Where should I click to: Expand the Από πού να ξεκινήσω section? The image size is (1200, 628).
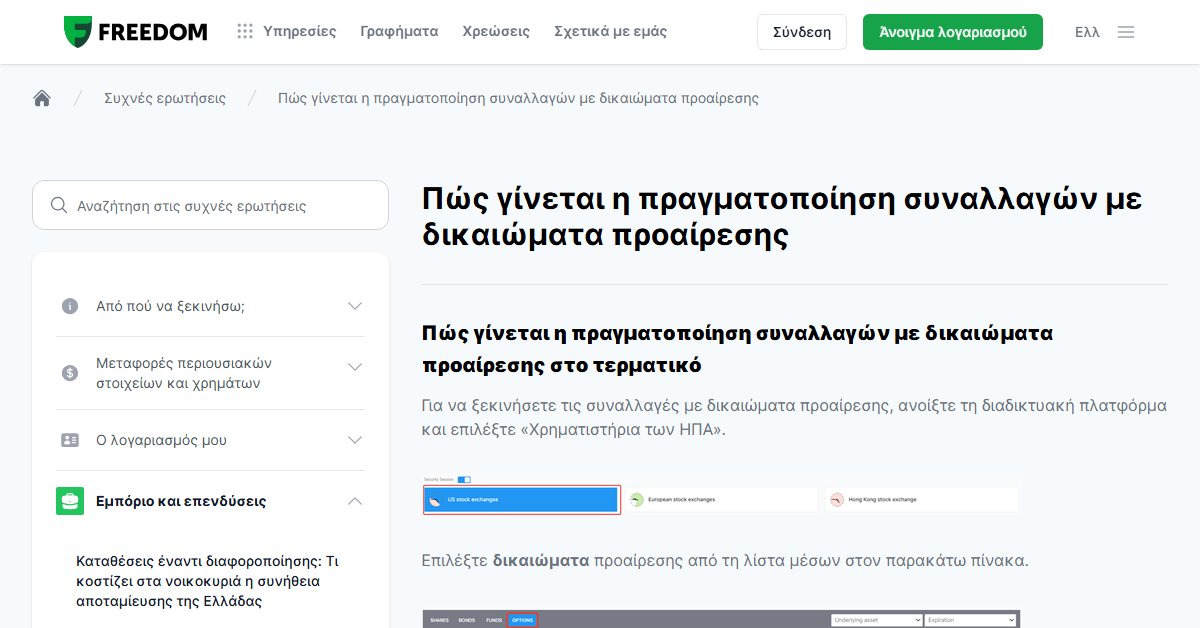pyautogui.click(x=210, y=306)
